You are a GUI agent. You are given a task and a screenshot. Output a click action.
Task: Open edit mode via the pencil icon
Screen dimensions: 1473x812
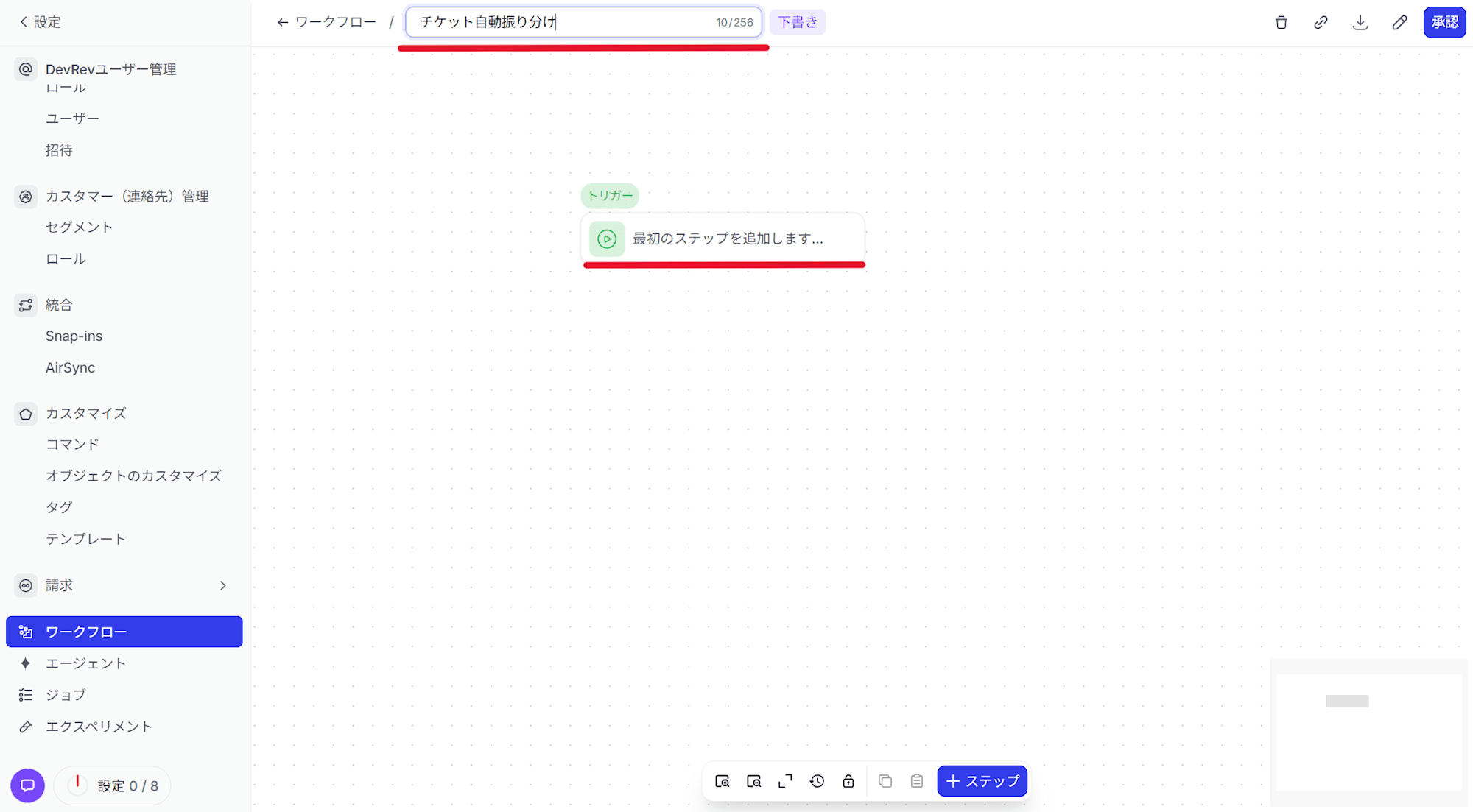(1399, 22)
